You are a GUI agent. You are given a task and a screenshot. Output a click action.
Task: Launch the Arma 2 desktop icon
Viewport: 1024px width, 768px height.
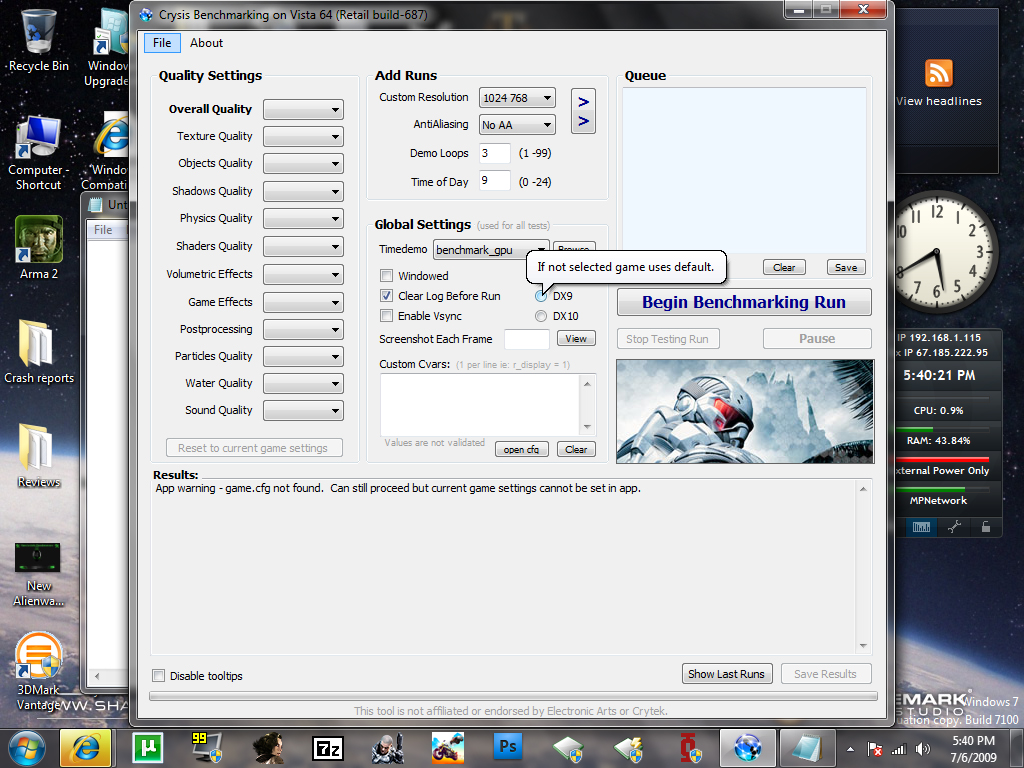[39, 248]
